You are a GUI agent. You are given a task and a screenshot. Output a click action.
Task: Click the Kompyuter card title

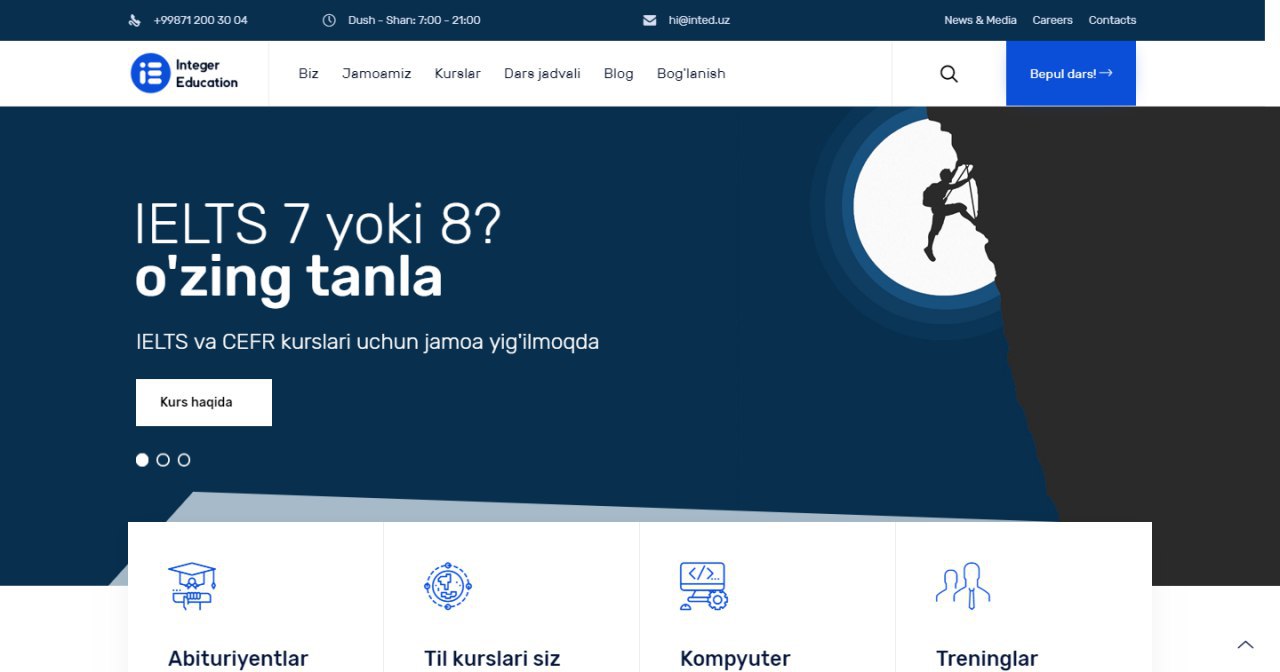click(x=735, y=659)
